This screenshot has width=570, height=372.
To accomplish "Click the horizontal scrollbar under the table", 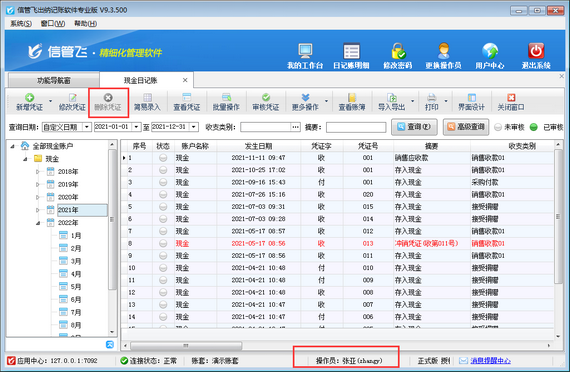I will 337,345.
